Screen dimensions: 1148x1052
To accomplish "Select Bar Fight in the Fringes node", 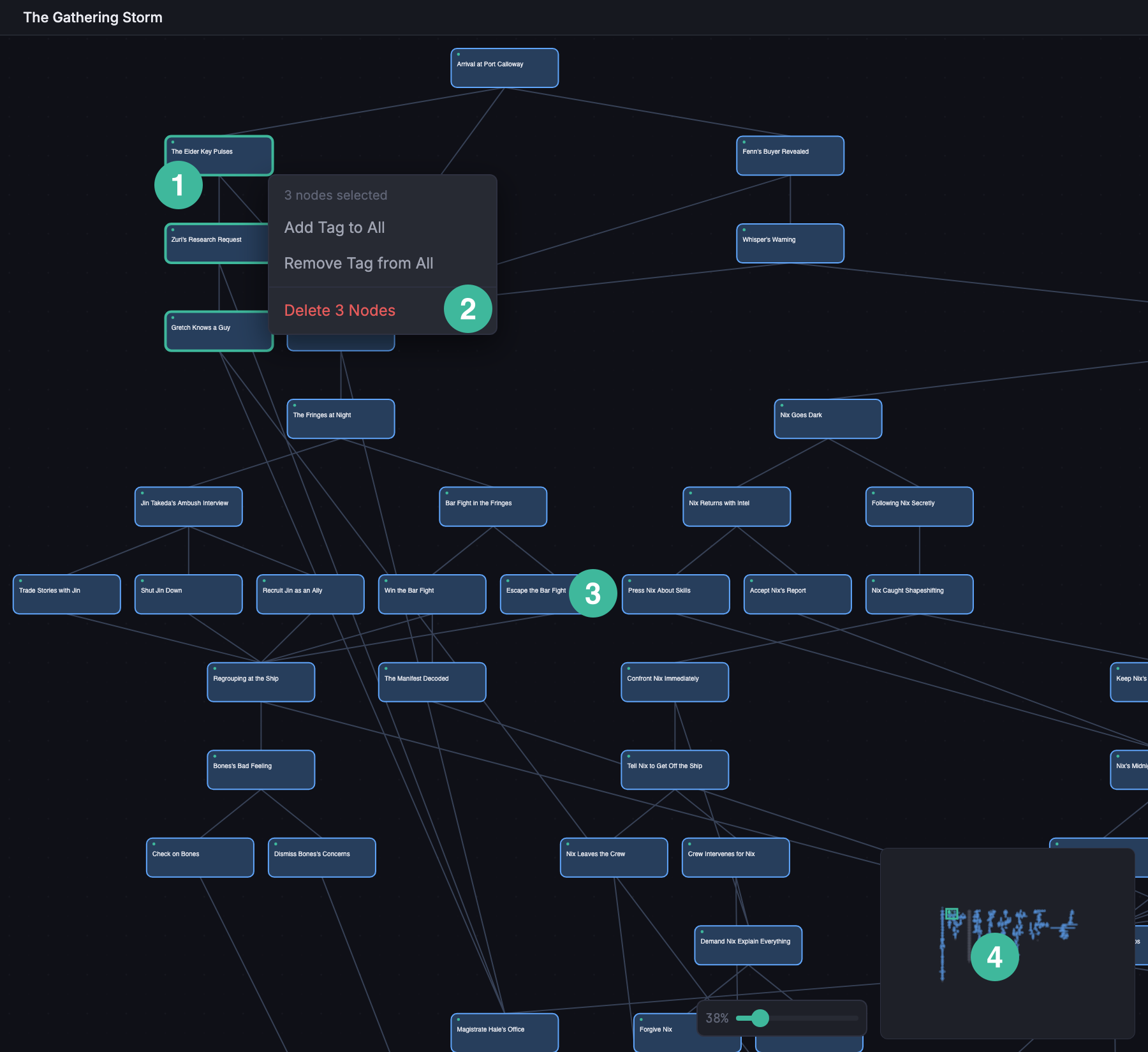I will 493,507.
